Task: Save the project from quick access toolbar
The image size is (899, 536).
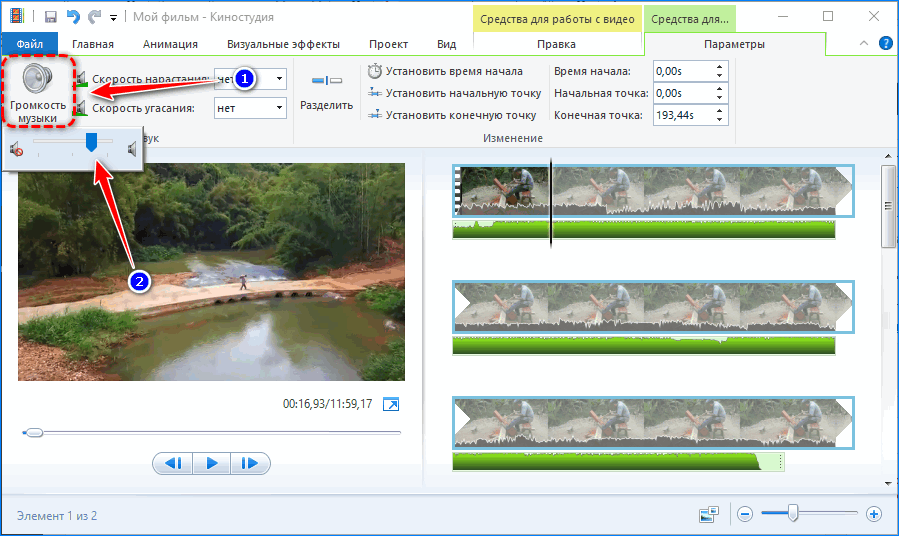Action: point(48,17)
